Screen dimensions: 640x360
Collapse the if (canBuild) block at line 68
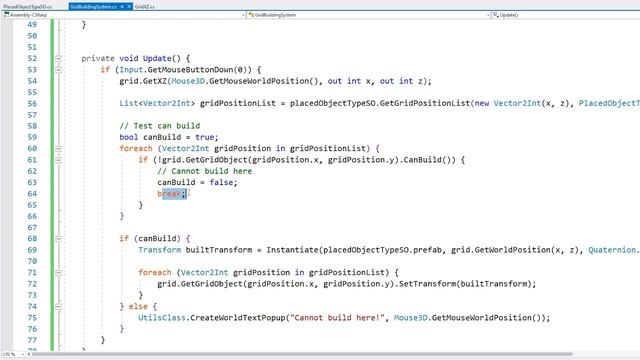58,239
